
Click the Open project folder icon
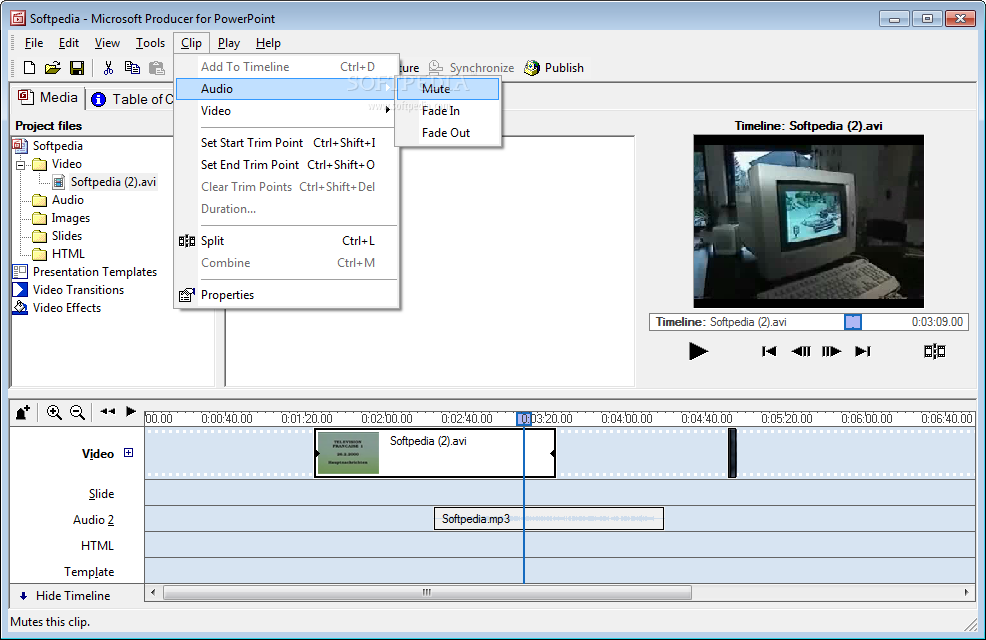tap(53, 68)
